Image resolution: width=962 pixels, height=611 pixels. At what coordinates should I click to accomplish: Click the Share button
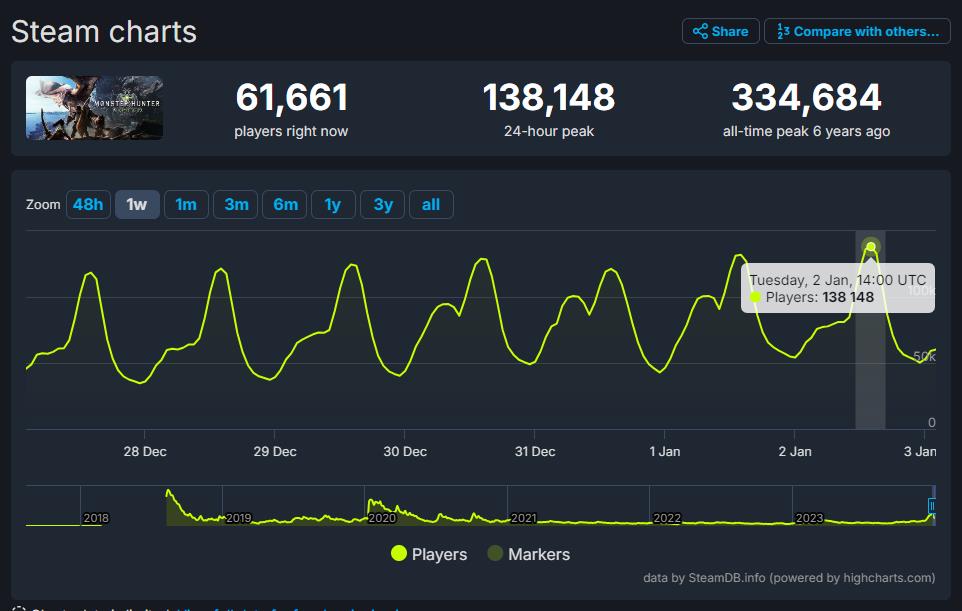(720, 31)
